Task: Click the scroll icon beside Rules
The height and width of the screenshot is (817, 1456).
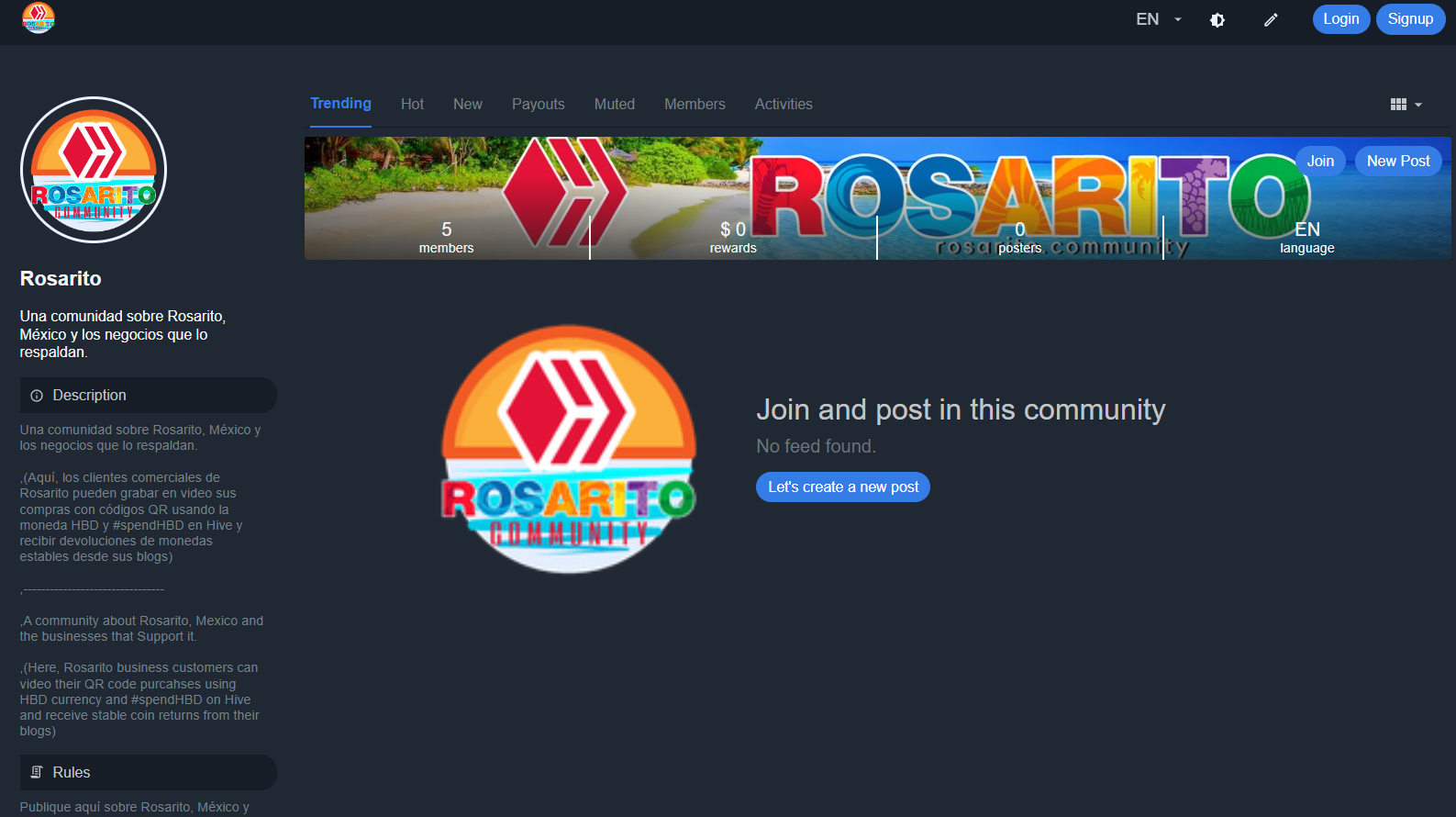Action: (x=37, y=773)
